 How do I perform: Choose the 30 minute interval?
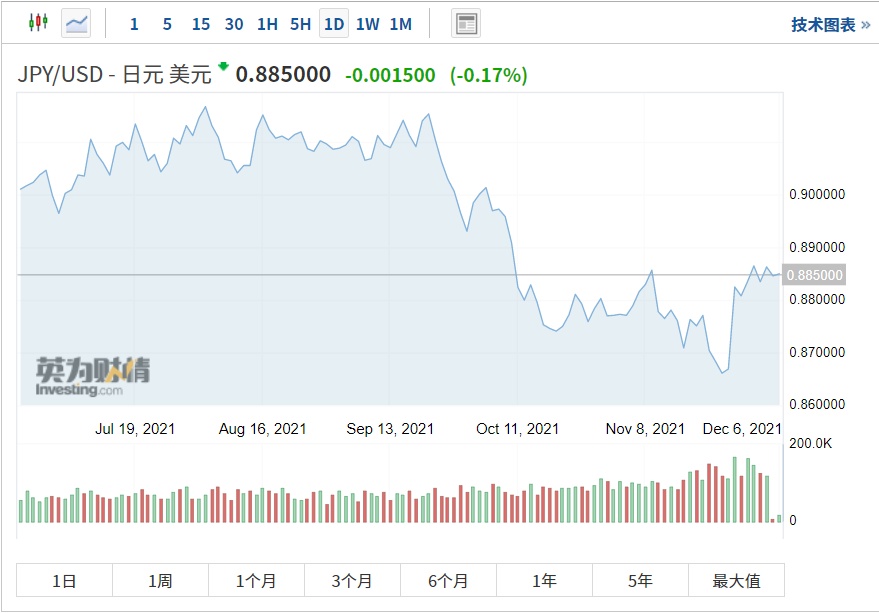pos(234,24)
